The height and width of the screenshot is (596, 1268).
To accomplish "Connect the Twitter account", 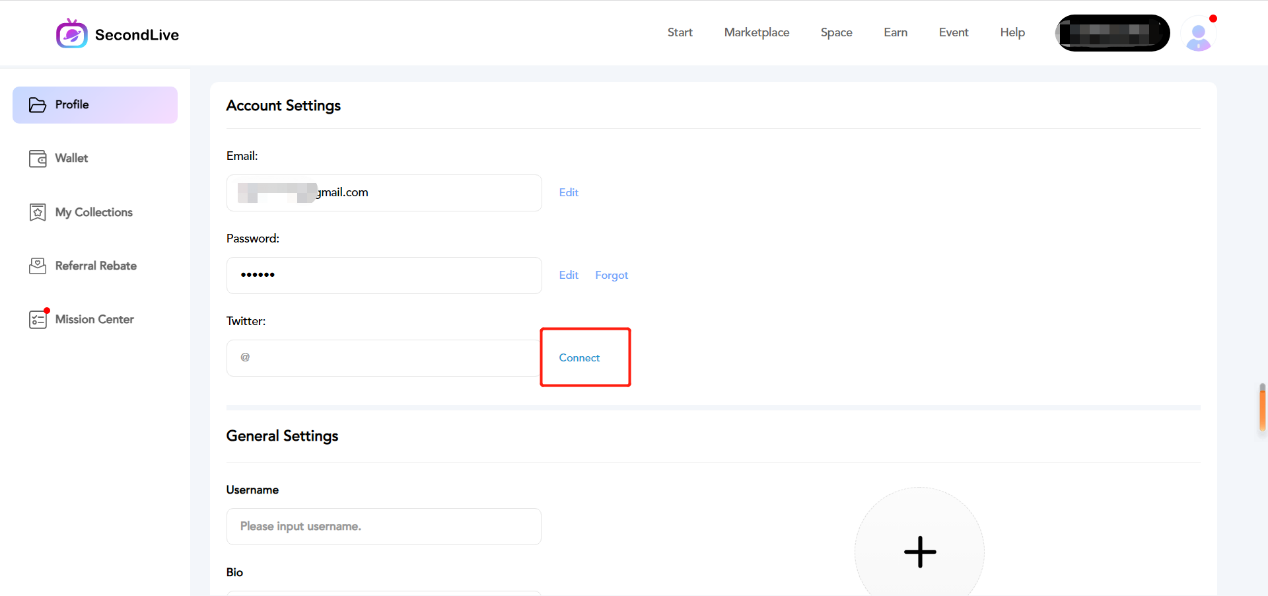I will pos(579,358).
